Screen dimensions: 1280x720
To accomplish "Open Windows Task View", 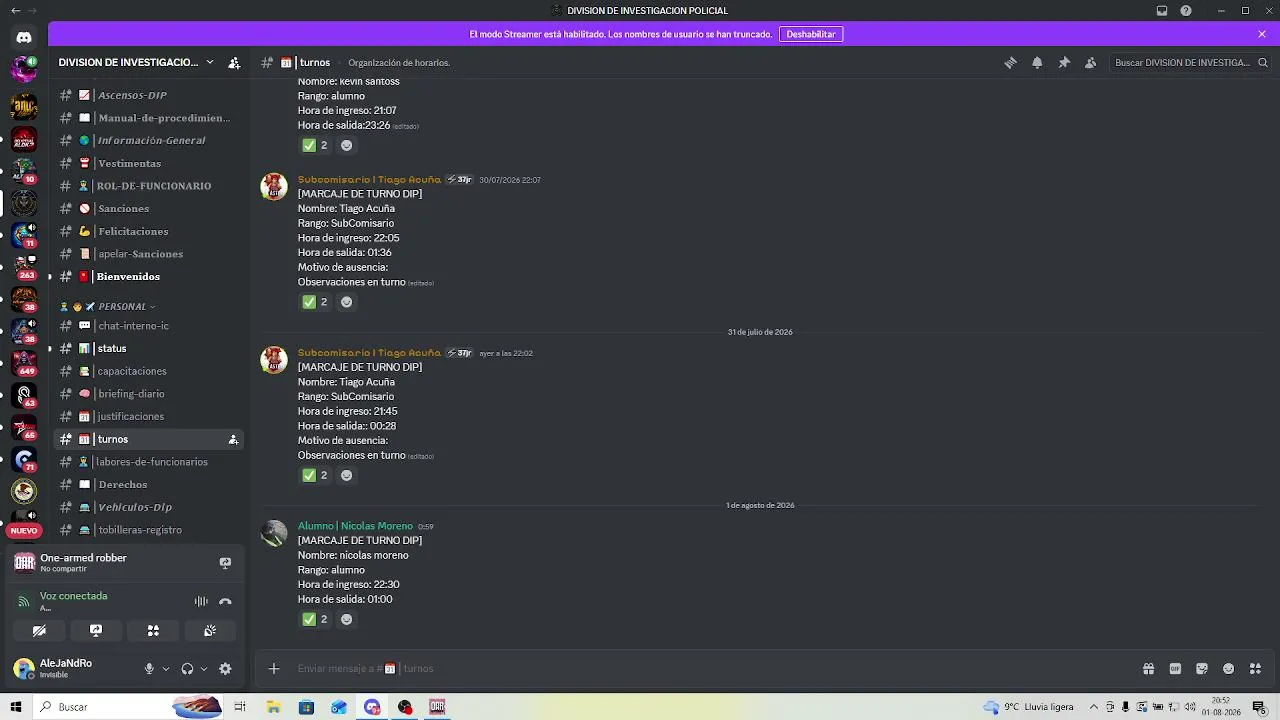I will click(x=240, y=707).
